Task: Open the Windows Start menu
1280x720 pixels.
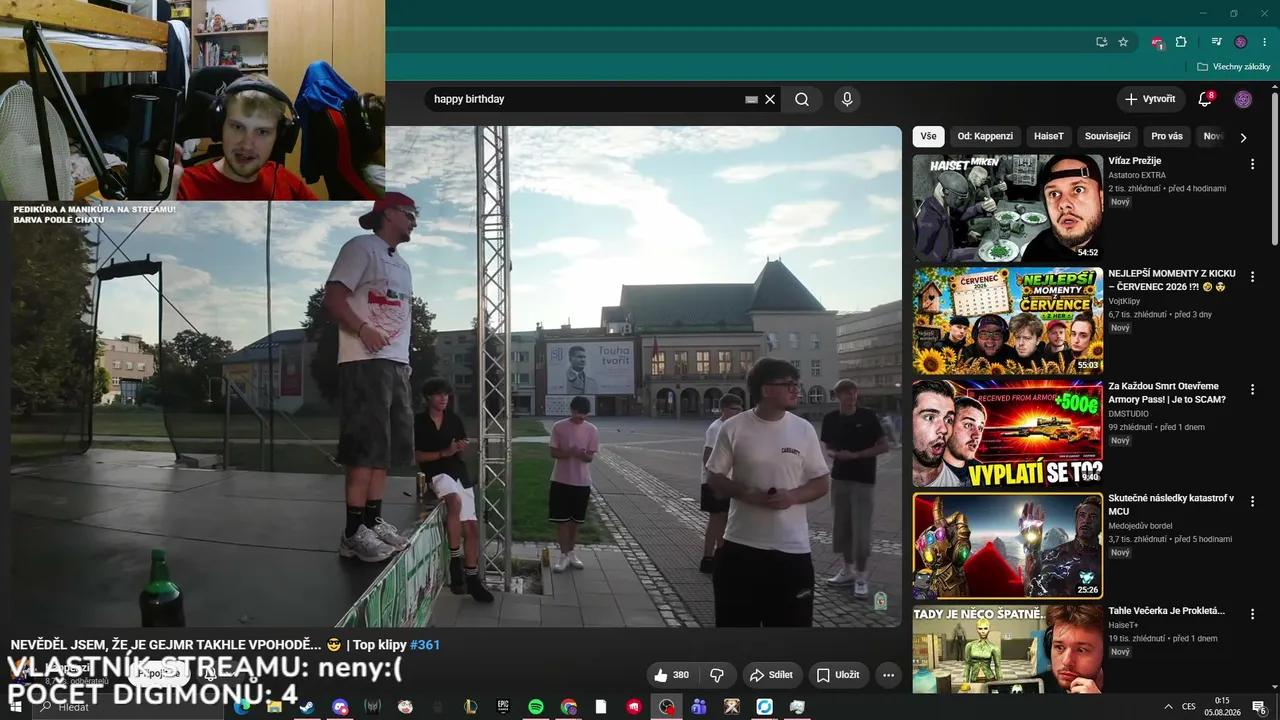Action: point(17,707)
